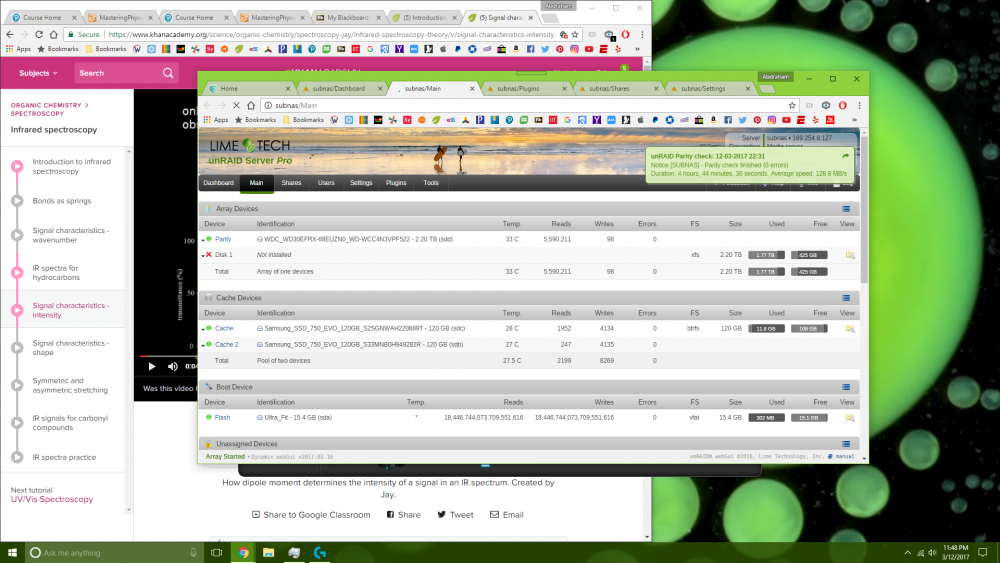Image resolution: width=1000 pixels, height=563 pixels.
Task: Expand the Cache row arrow
Action: click(x=203, y=329)
